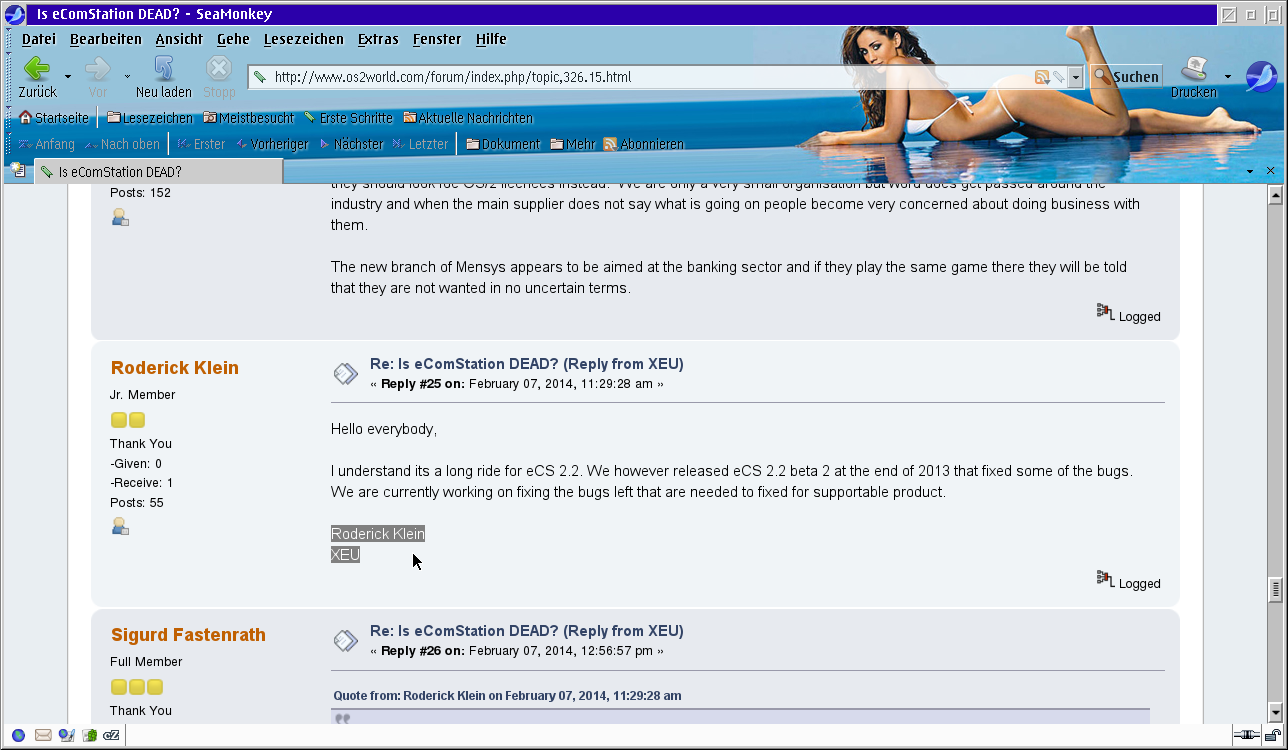
Task: Go to Startseite bookmark
Action: (54, 118)
